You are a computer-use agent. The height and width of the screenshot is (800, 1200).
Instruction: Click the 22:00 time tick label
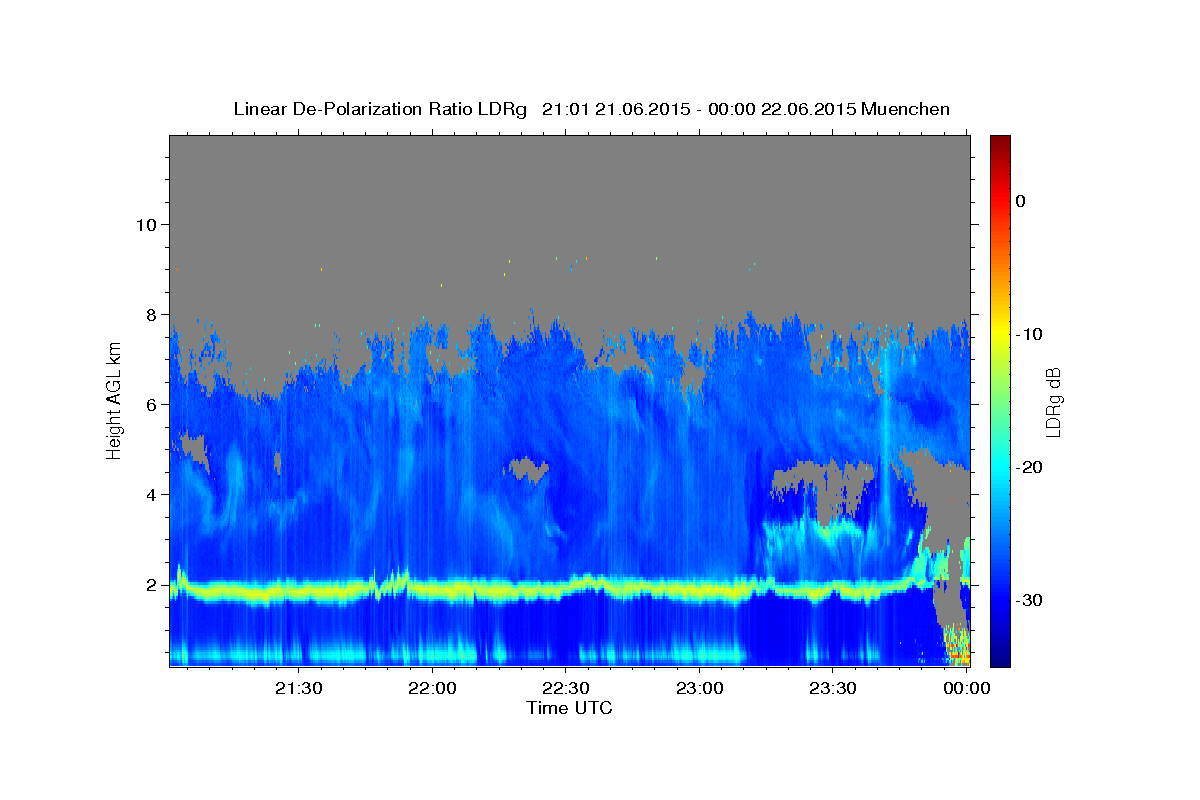pos(432,688)
